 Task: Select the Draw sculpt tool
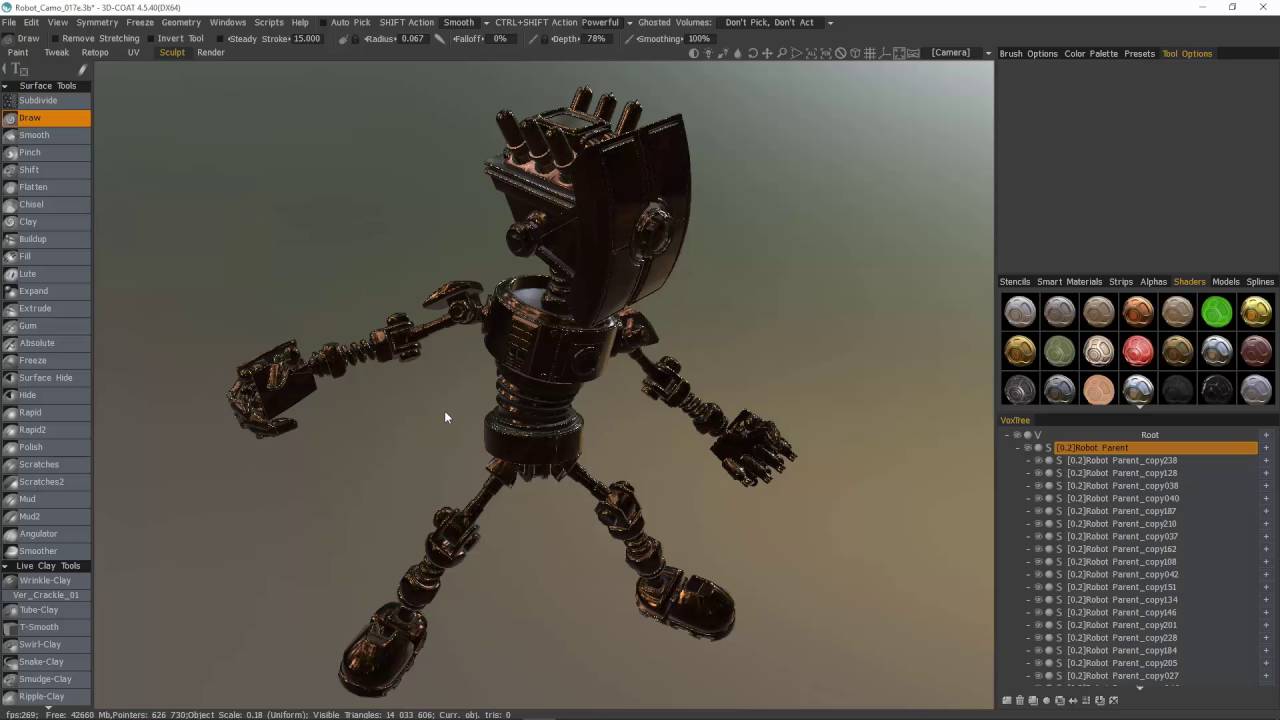tap(46, 118)
